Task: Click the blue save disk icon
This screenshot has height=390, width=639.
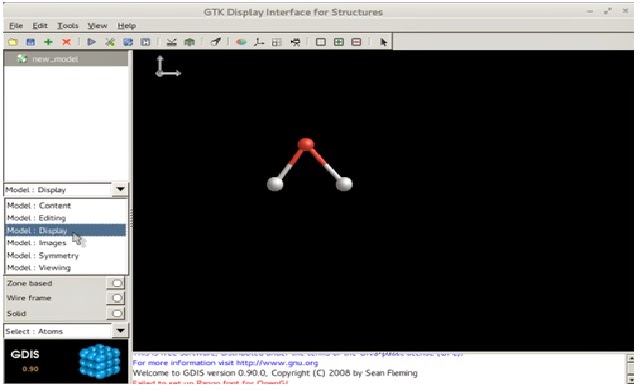Action: pyautogui.click(x=31, y=42)
